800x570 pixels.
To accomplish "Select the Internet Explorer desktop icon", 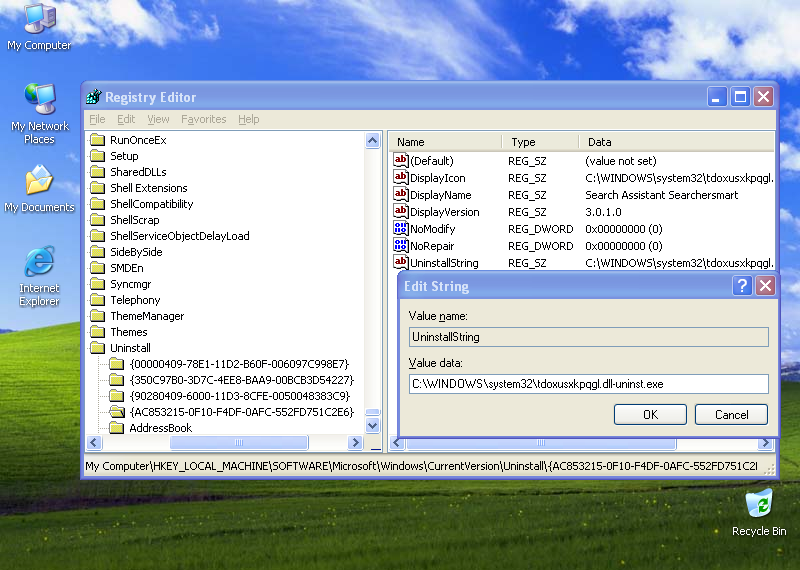I will point(39,276).
